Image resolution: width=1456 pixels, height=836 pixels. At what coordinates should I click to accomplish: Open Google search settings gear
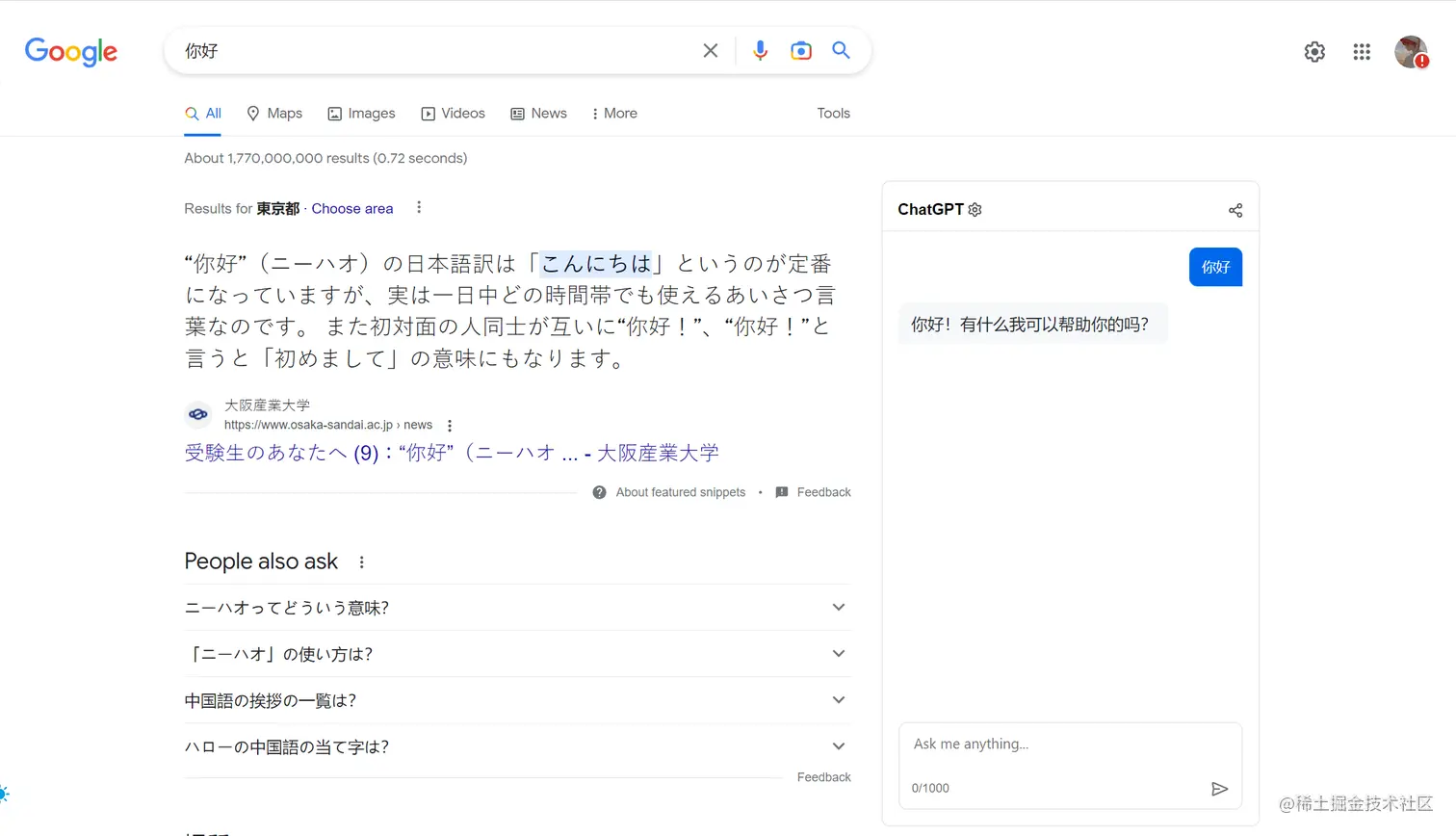[x=1313, y=52]
